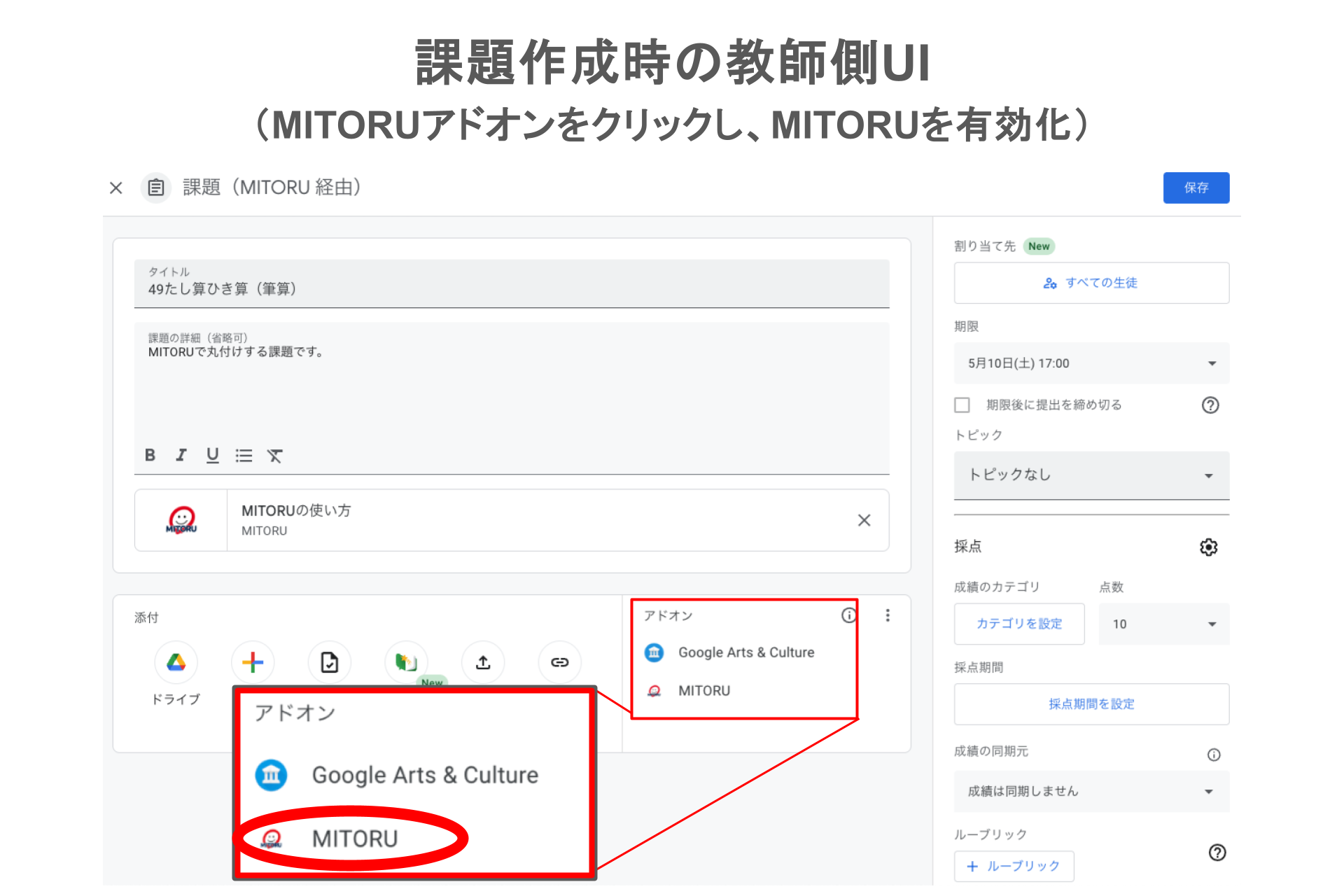This screenshot has width=1344, height=896.
Task: Open the points dropdown showing 10
Action: 1164,624
